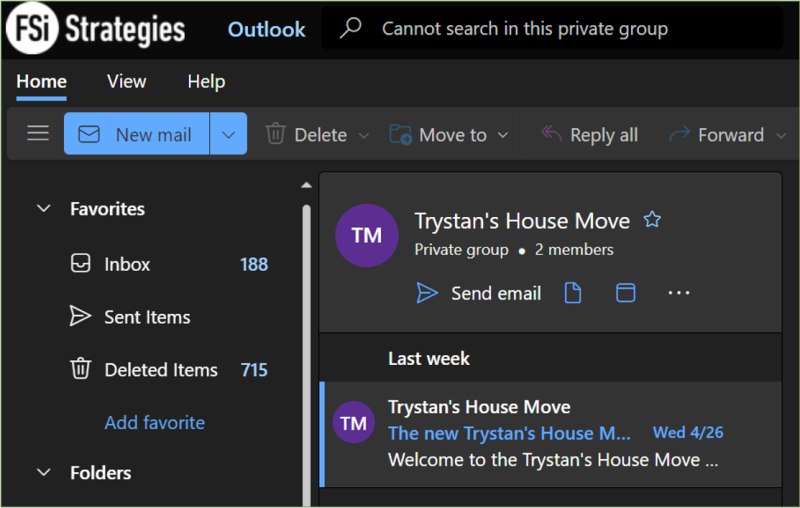Switch to the Home tab

click(x=41, y=82)
